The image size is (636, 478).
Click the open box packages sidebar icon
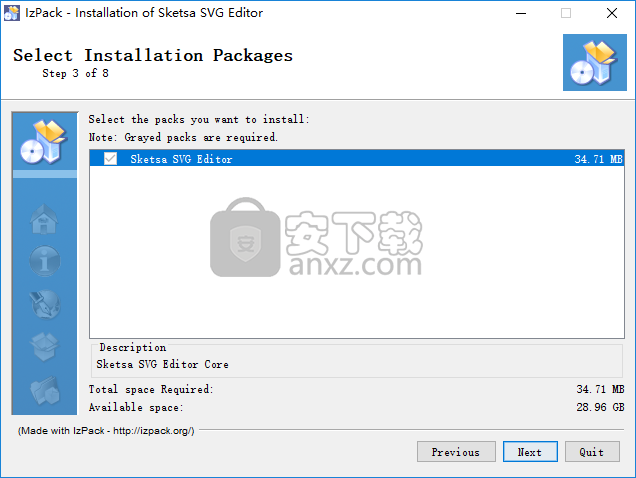tap(45, 347)
